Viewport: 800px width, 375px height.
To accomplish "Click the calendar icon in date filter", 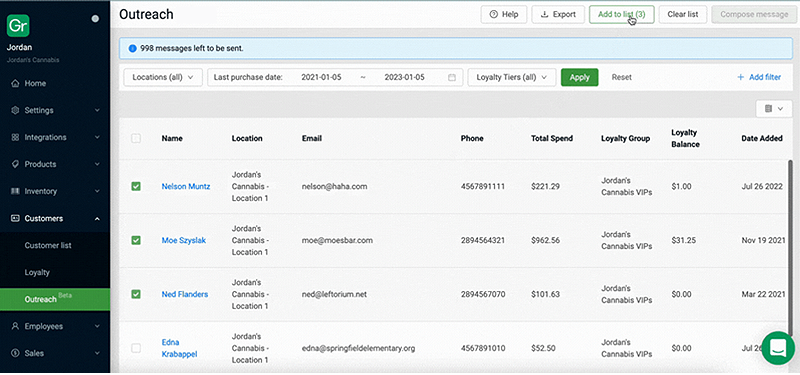I will 452,78.
